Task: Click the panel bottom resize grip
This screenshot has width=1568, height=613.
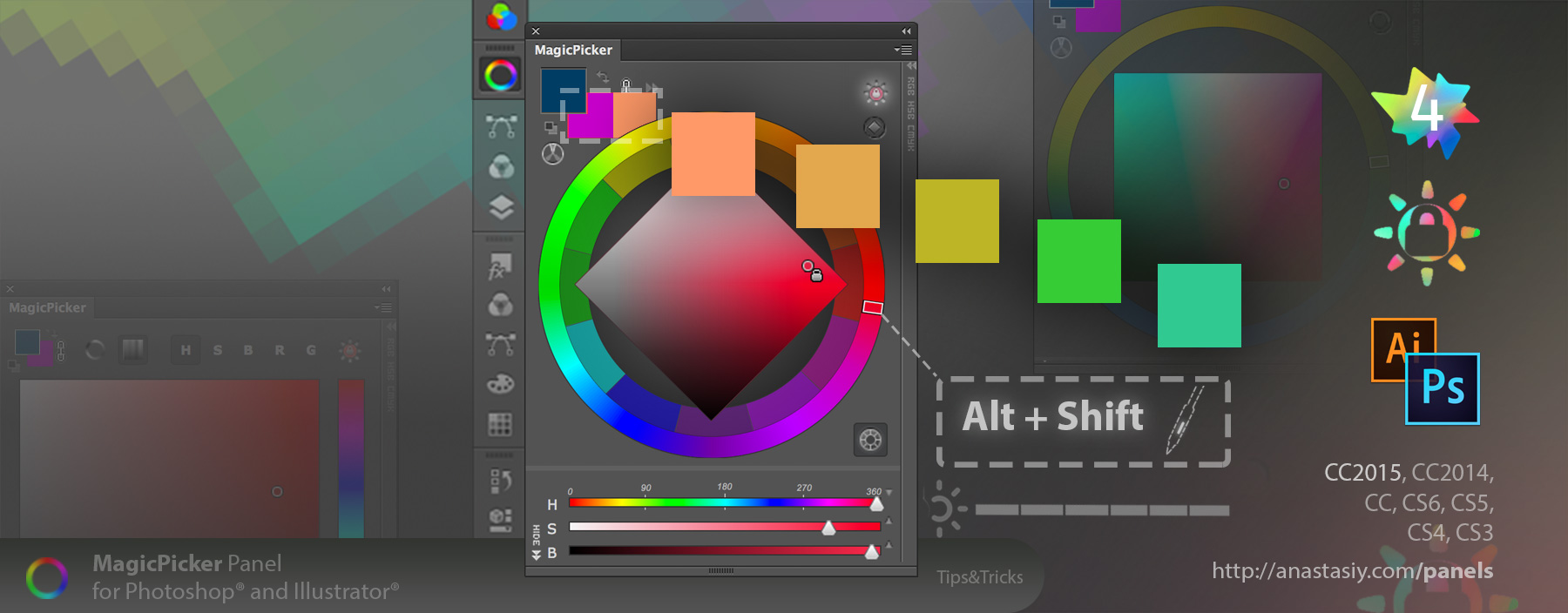Action: point(721,570)
